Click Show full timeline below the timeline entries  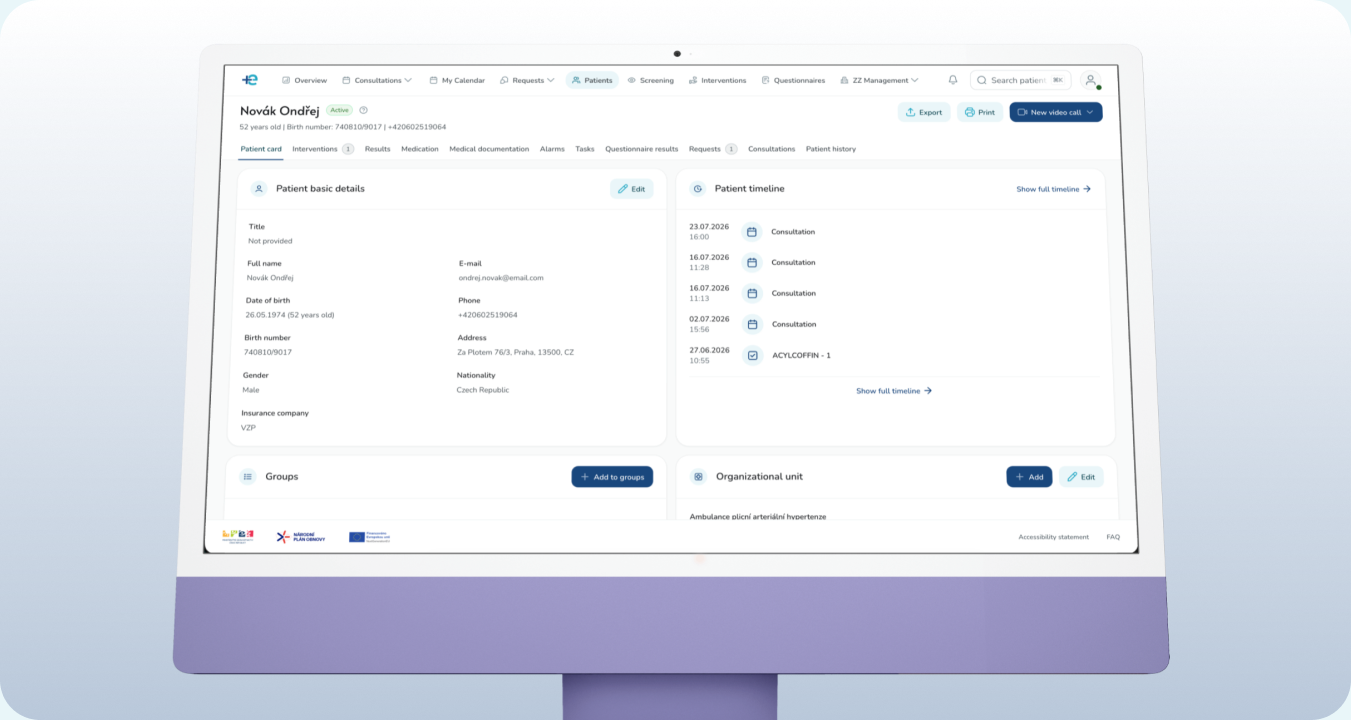pos(894,391)
